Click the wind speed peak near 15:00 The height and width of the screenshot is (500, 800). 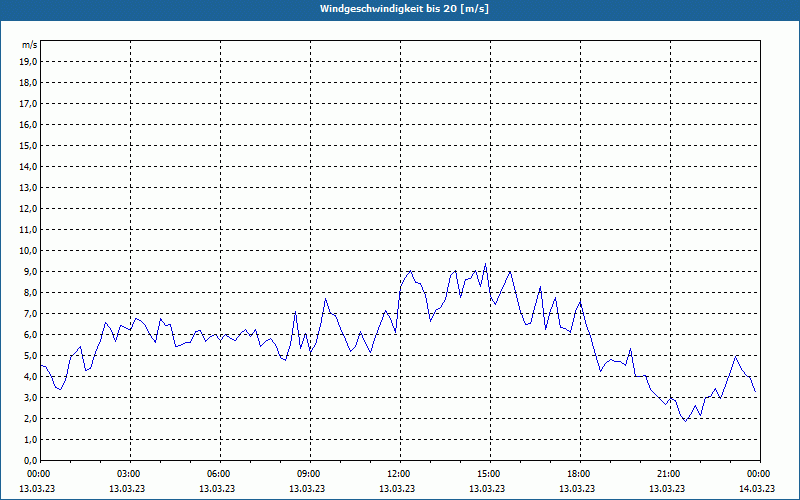[485, 264]
